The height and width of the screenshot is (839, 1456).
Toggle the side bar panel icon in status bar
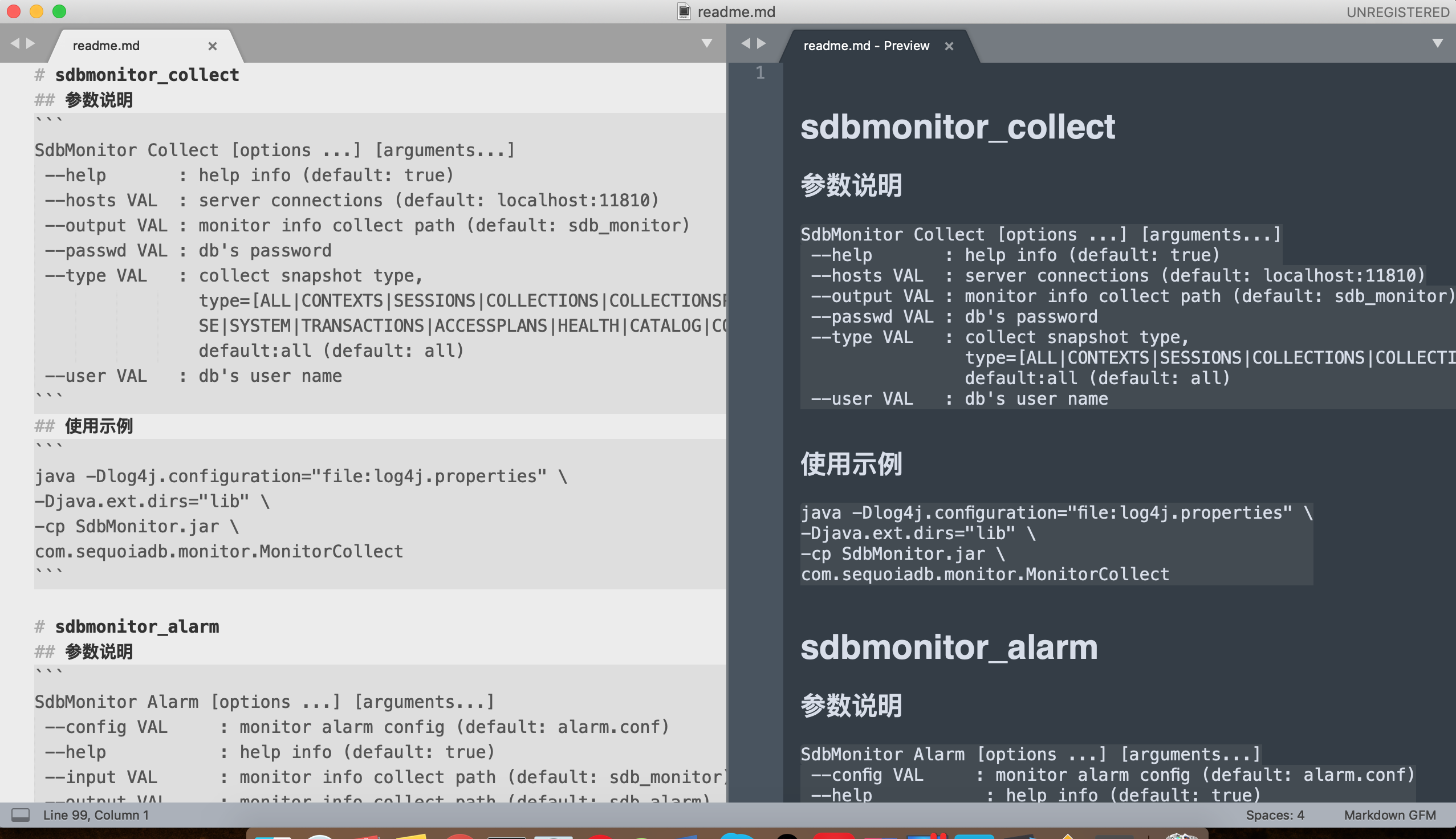[21, 815]
